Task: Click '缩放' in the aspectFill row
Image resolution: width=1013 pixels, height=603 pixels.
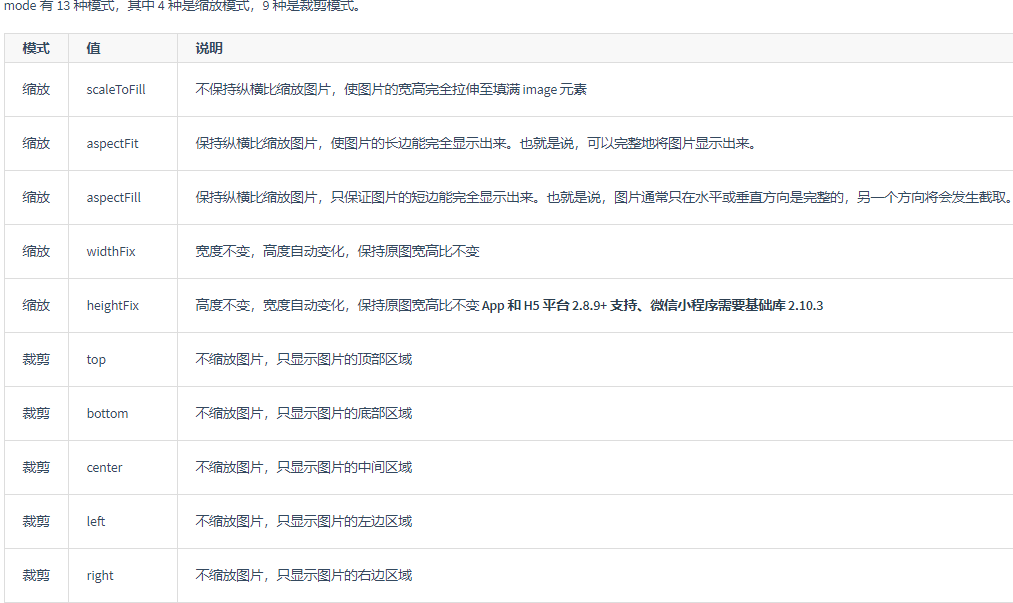Action: tap(36, 198)
